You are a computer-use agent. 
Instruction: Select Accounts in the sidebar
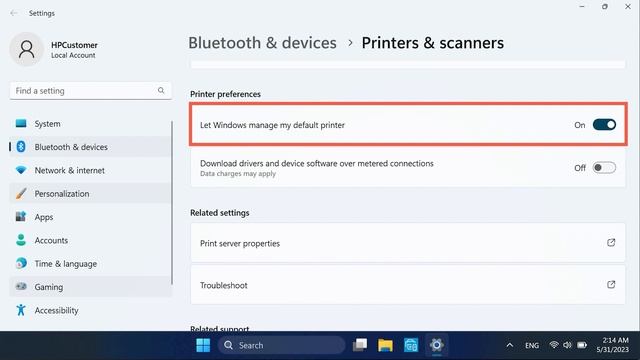tap(90, 240)
